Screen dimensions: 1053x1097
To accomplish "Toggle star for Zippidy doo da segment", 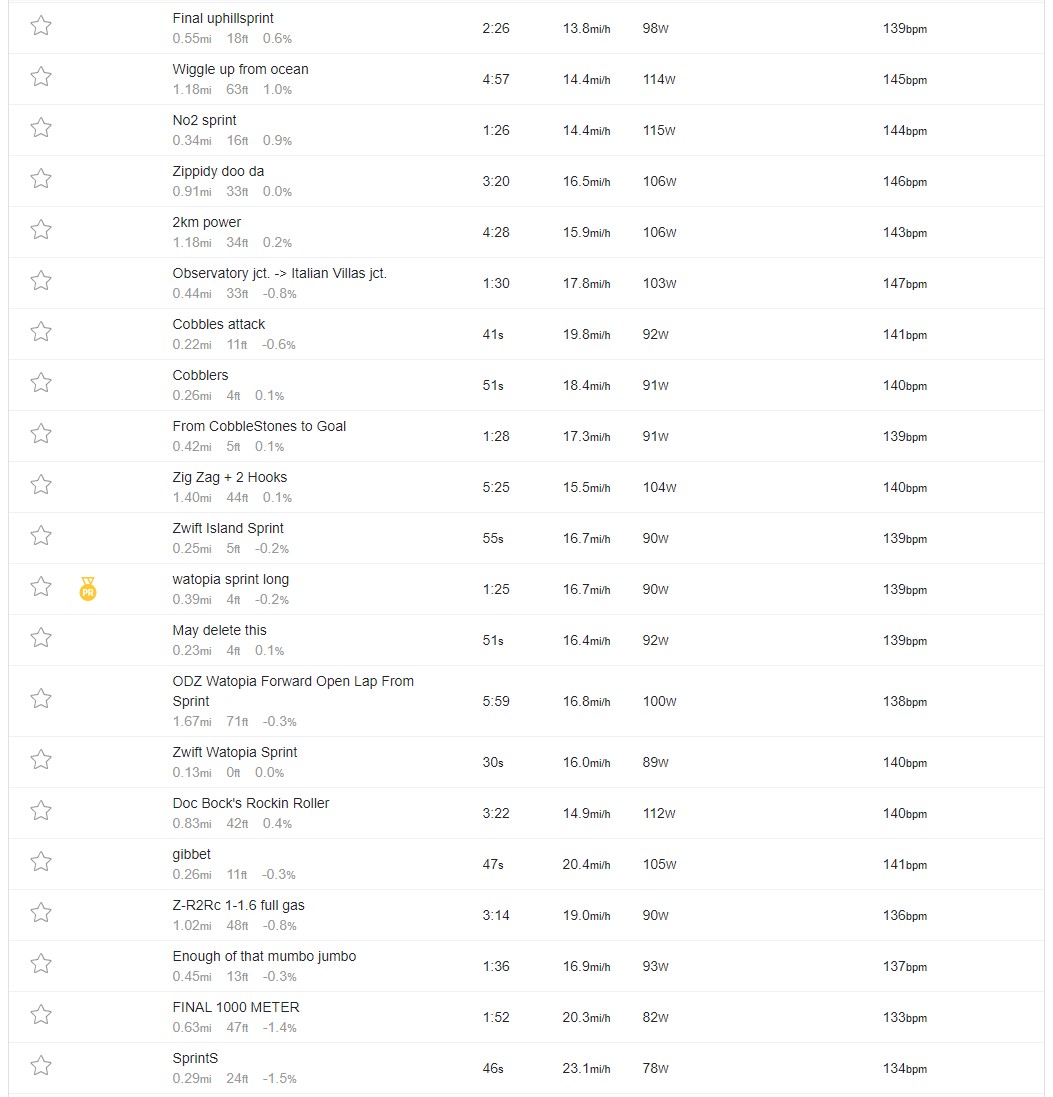I will coord(41,178).
